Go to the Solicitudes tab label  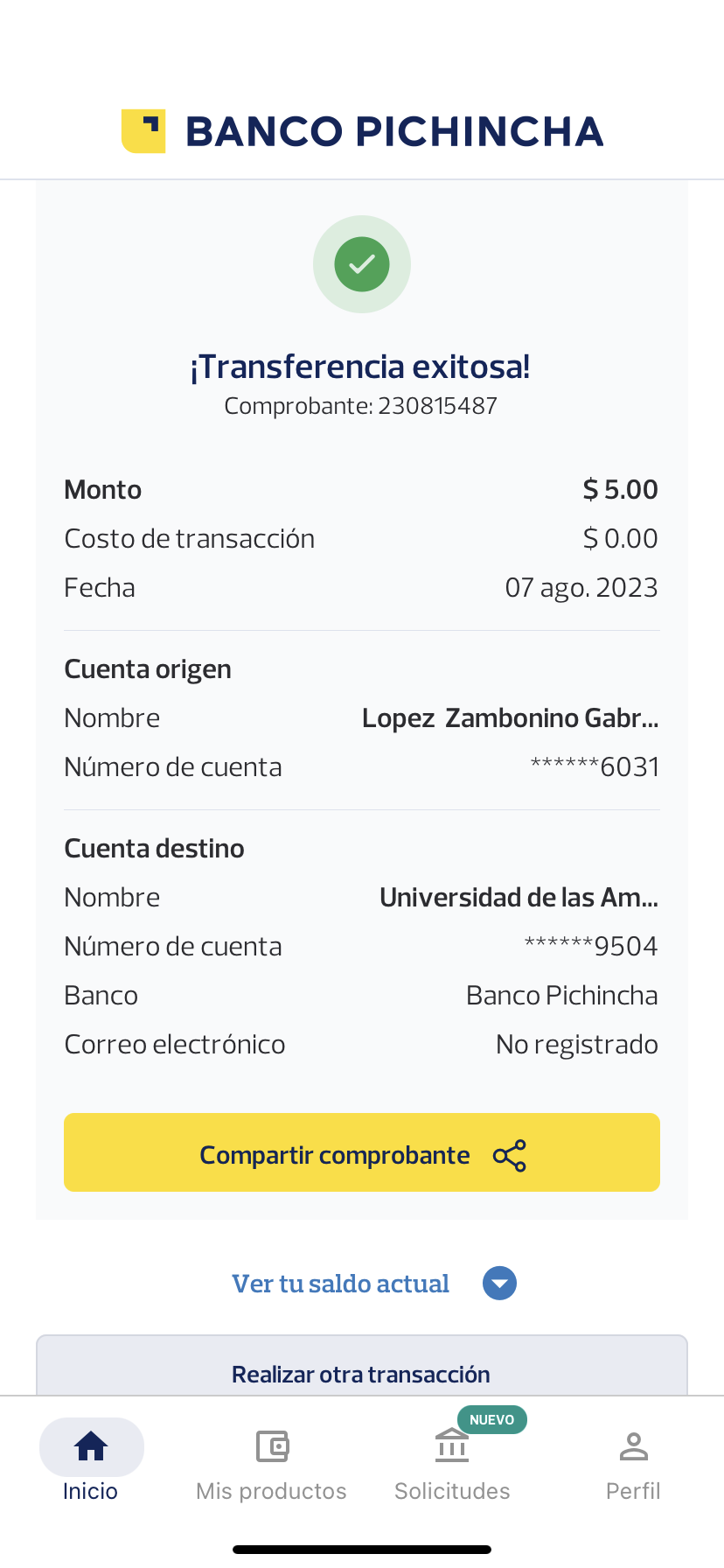(x=452, y=1491)
